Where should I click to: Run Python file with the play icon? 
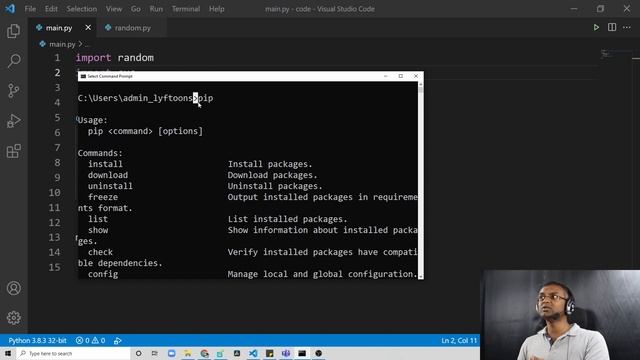596,27
